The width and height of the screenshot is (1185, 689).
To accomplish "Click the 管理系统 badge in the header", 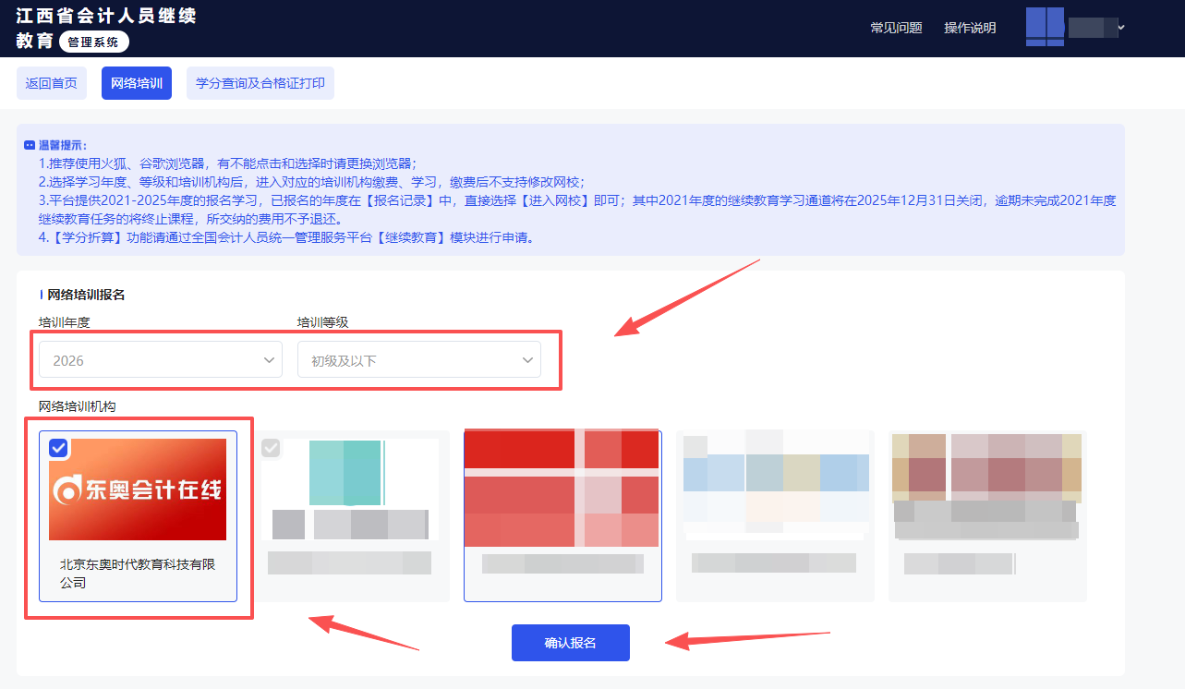I will pos(93,42).
